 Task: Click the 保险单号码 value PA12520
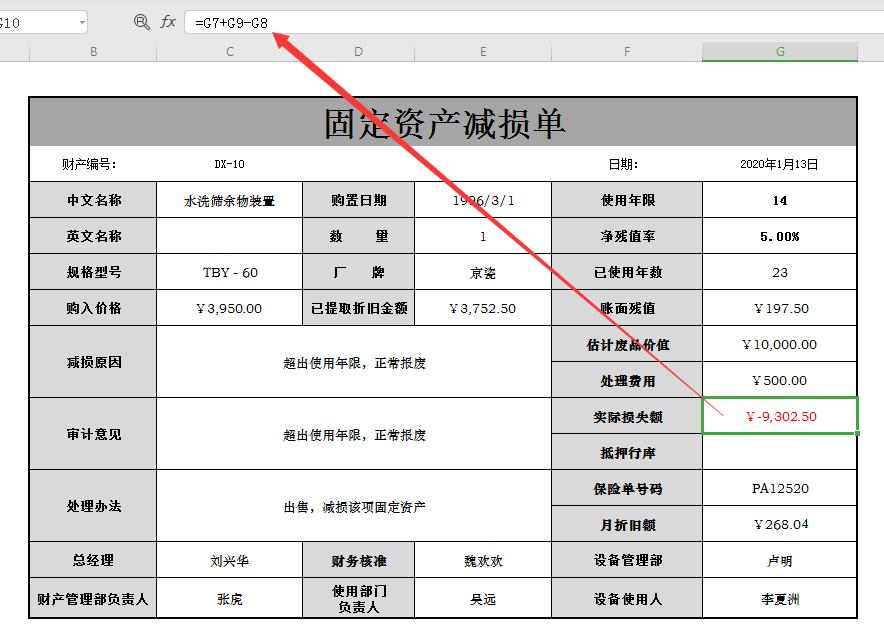pos(779,489)
